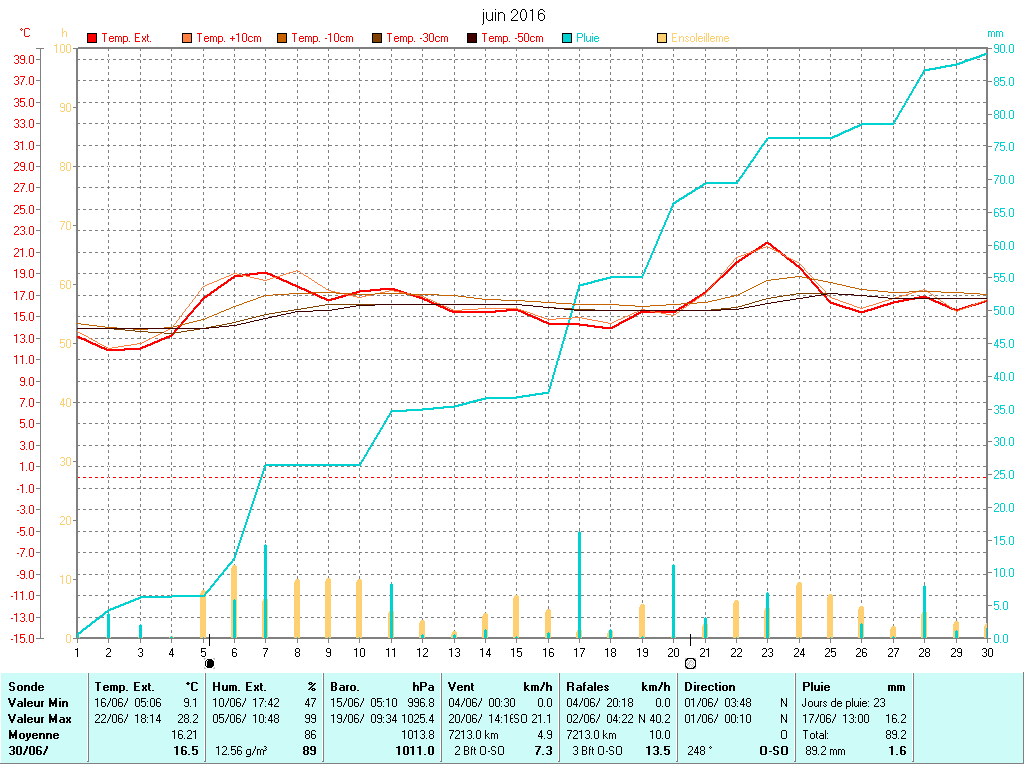This screenshot has height=764, width=1024.
Task: Click the brown Temp. -30cm legend swatch
Action: (378, 38)
